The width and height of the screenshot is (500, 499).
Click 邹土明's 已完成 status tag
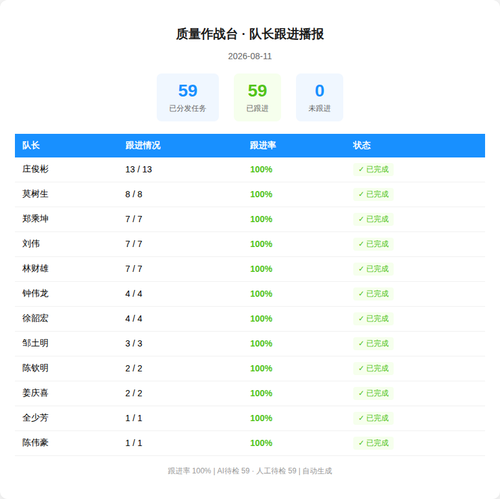pyautogui.click(x=373, y=343)
